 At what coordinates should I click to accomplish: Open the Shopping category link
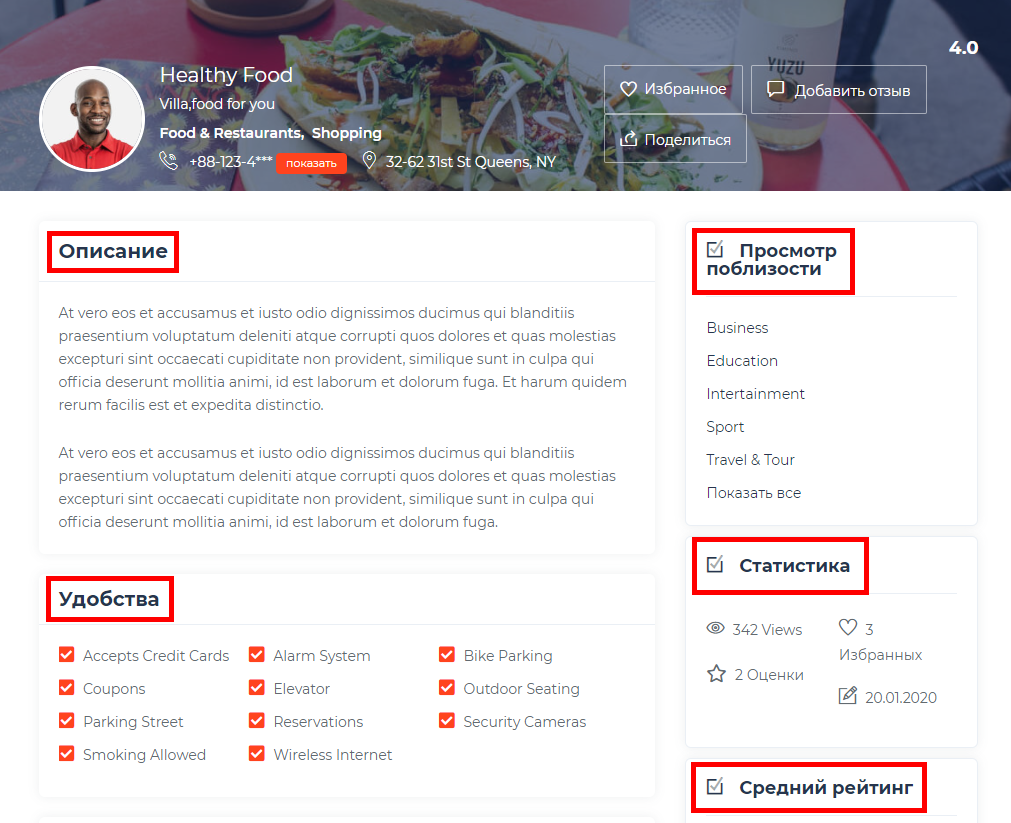[347, 133]
